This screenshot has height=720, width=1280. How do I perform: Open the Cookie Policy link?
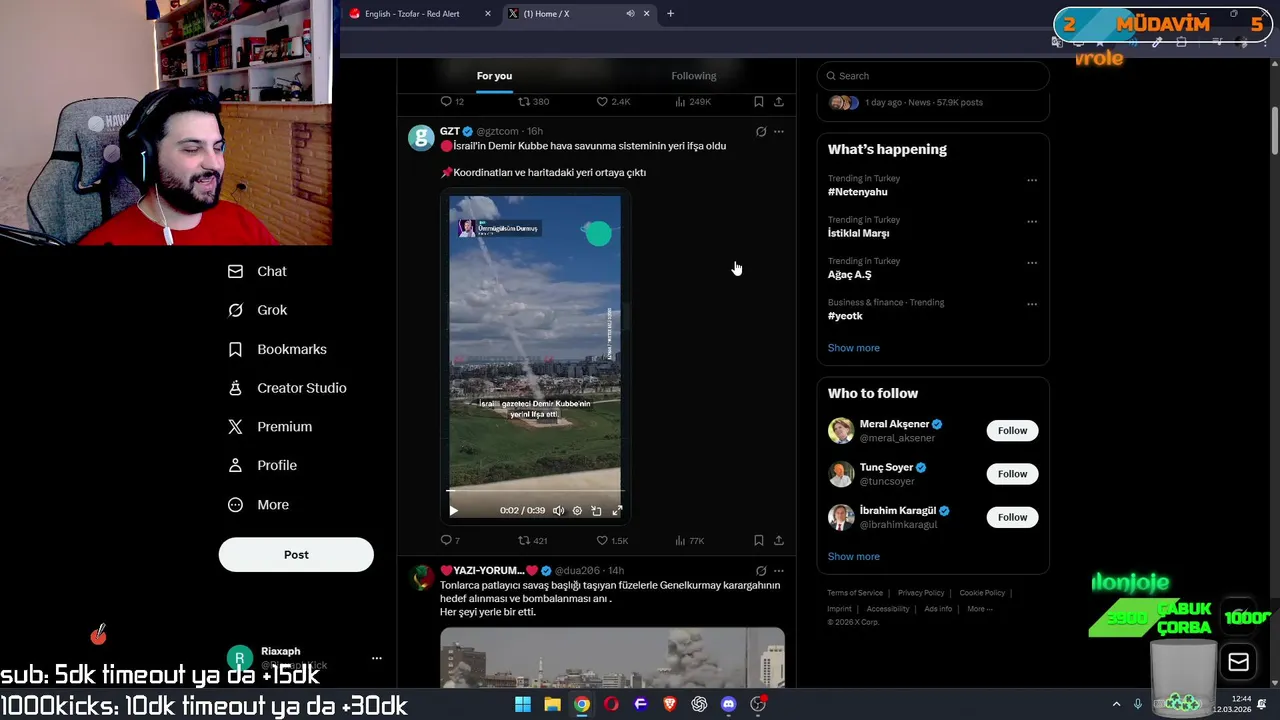coord(982,593)
